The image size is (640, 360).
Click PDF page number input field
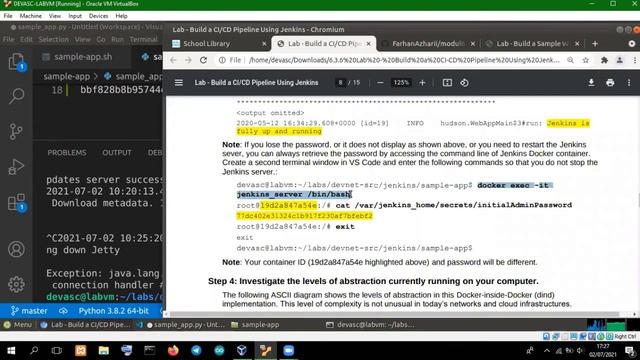tap(340, 82)
